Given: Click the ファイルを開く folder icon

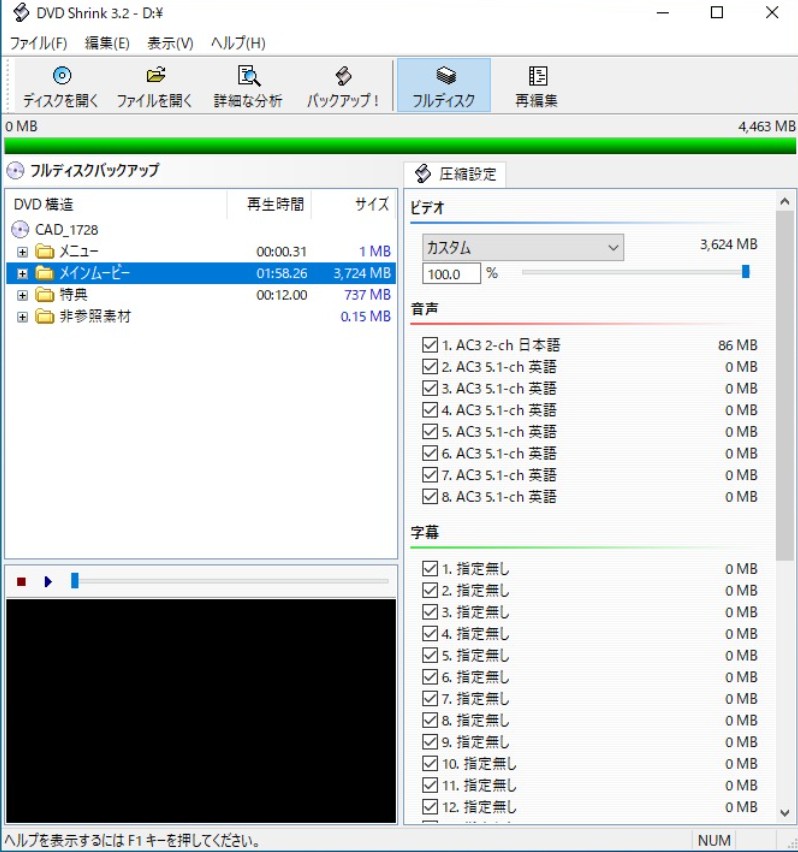Looking at the screenshot, I should point(155,76).
